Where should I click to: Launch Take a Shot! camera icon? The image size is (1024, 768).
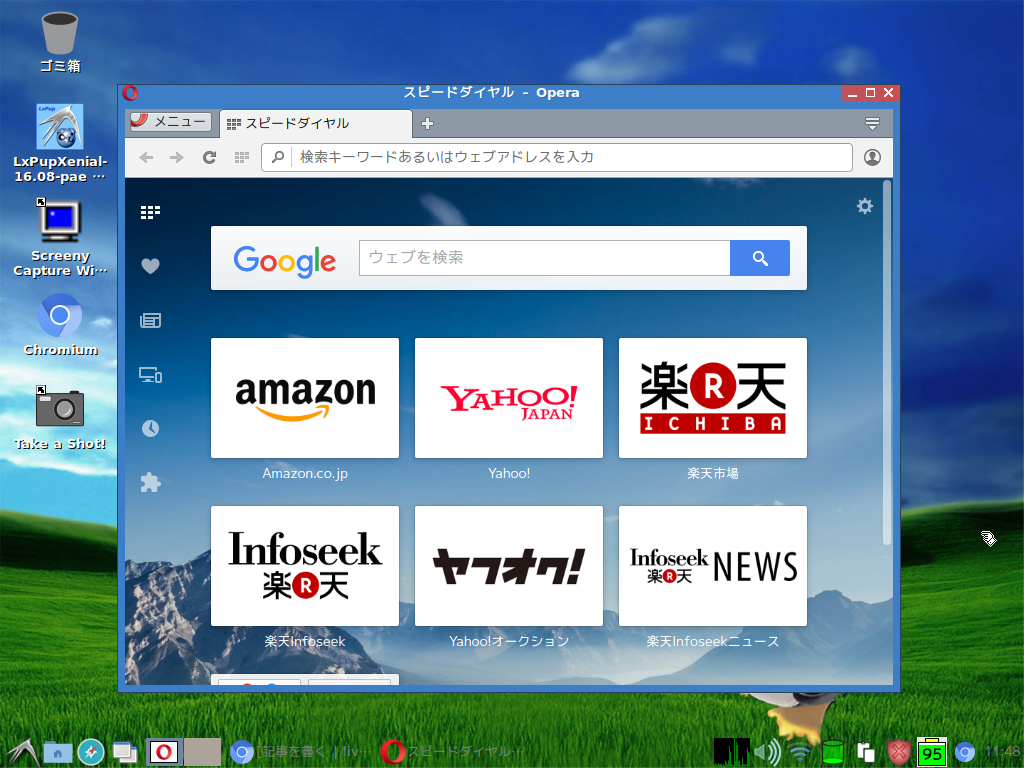click(x=60, y=418)
